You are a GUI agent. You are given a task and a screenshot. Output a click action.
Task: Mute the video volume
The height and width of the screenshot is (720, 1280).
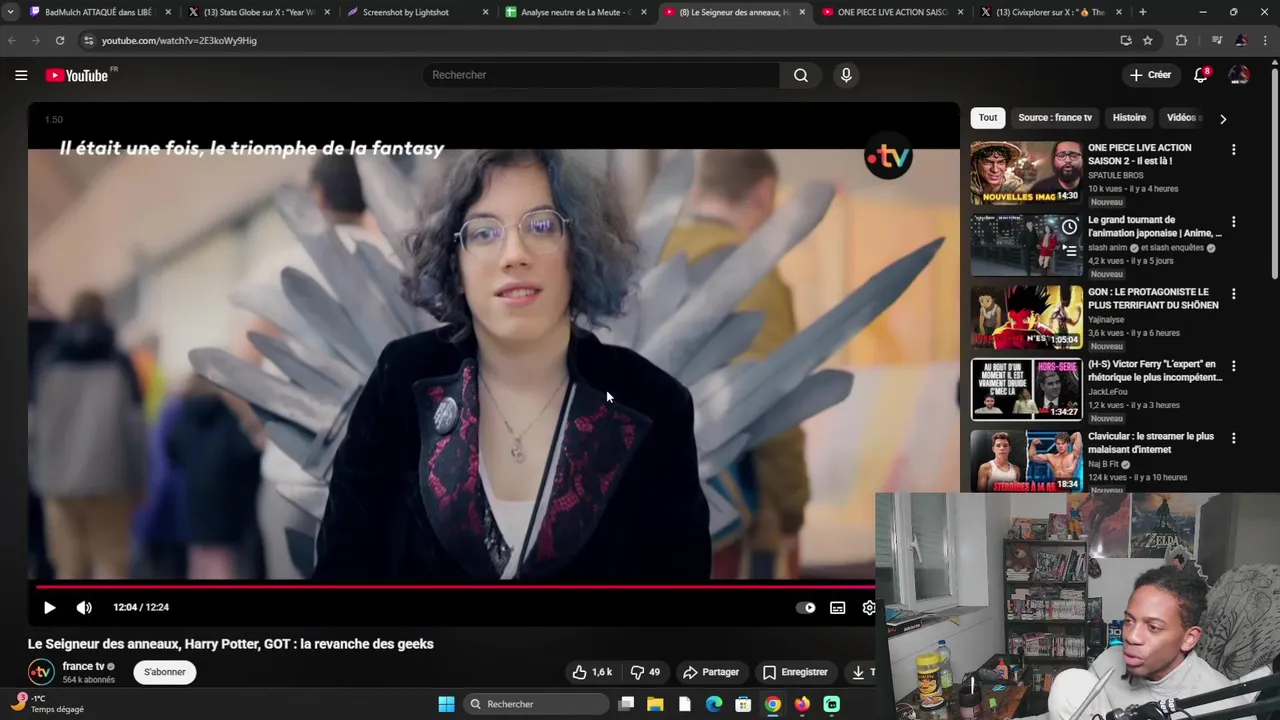tap(84, 607)
